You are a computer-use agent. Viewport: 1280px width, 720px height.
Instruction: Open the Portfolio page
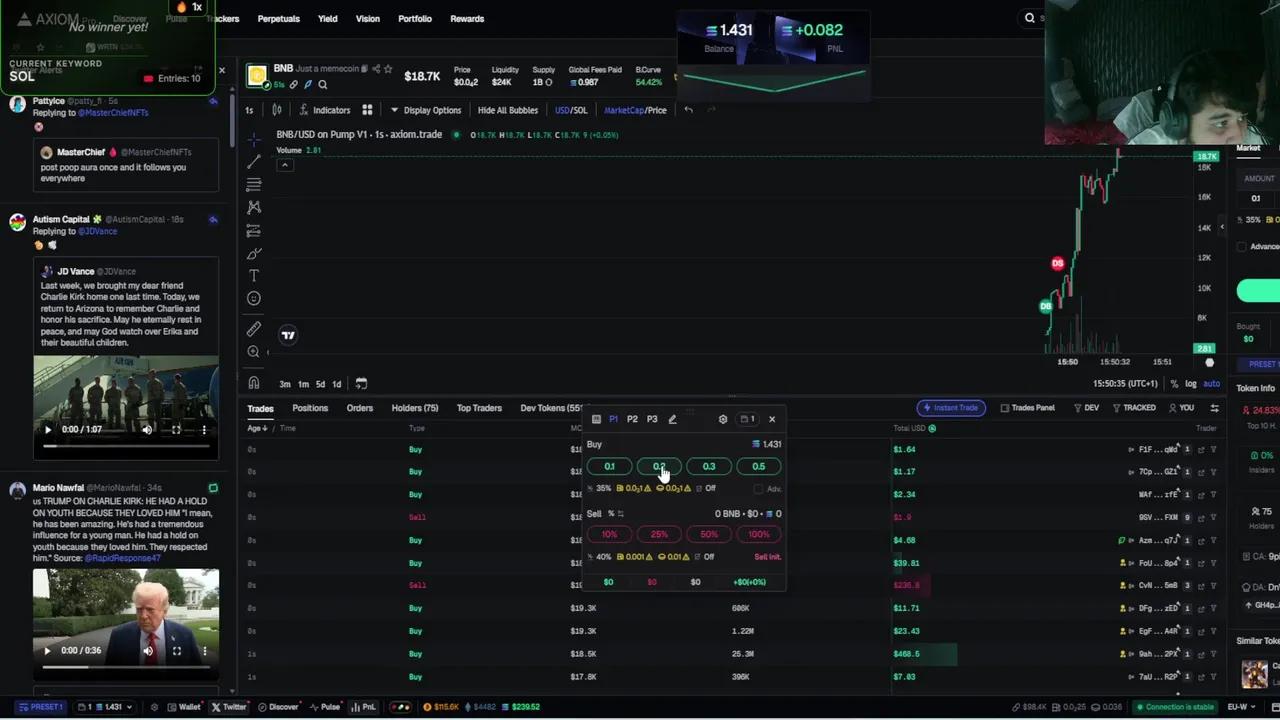coord(415,18)
